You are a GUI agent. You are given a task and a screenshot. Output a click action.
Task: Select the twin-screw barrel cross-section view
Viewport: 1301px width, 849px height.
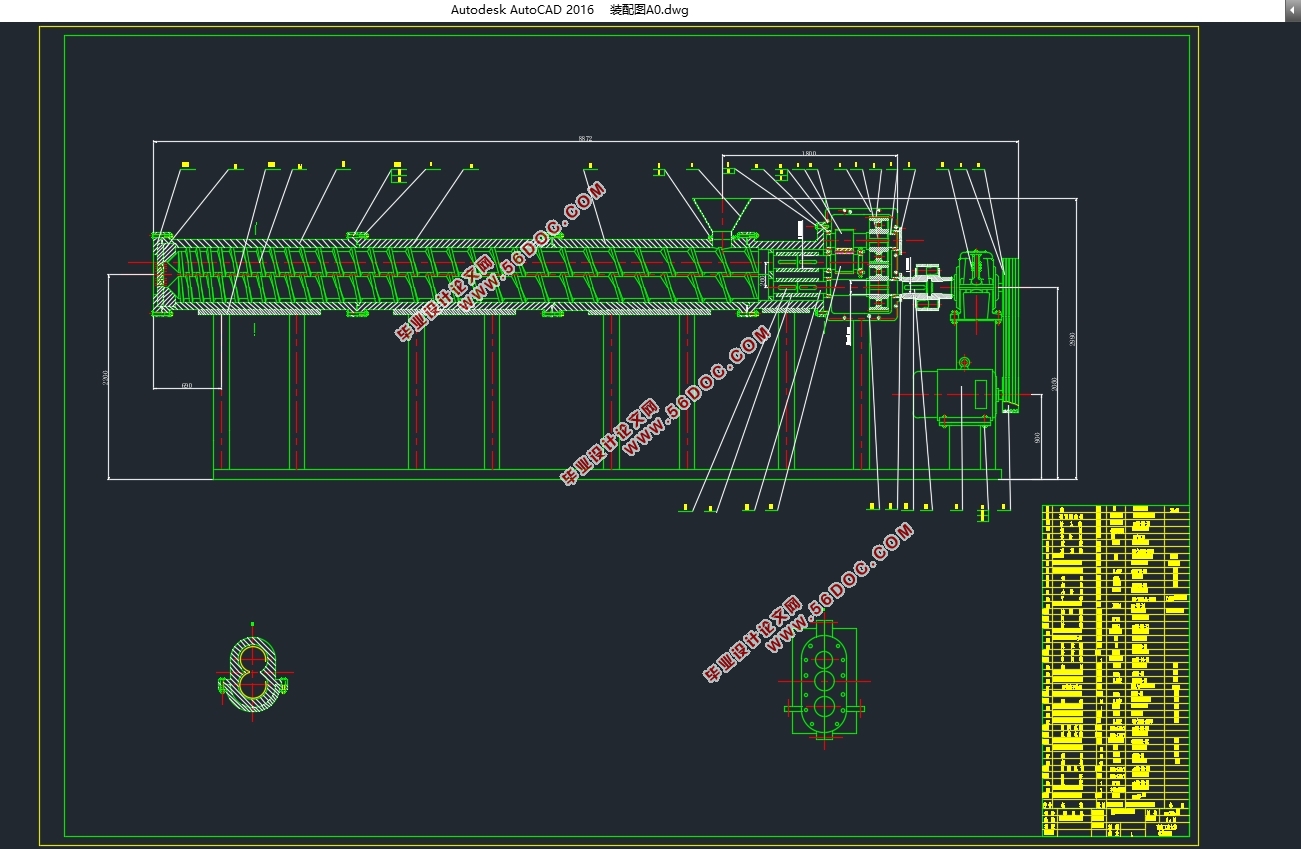tap(252, 673)
